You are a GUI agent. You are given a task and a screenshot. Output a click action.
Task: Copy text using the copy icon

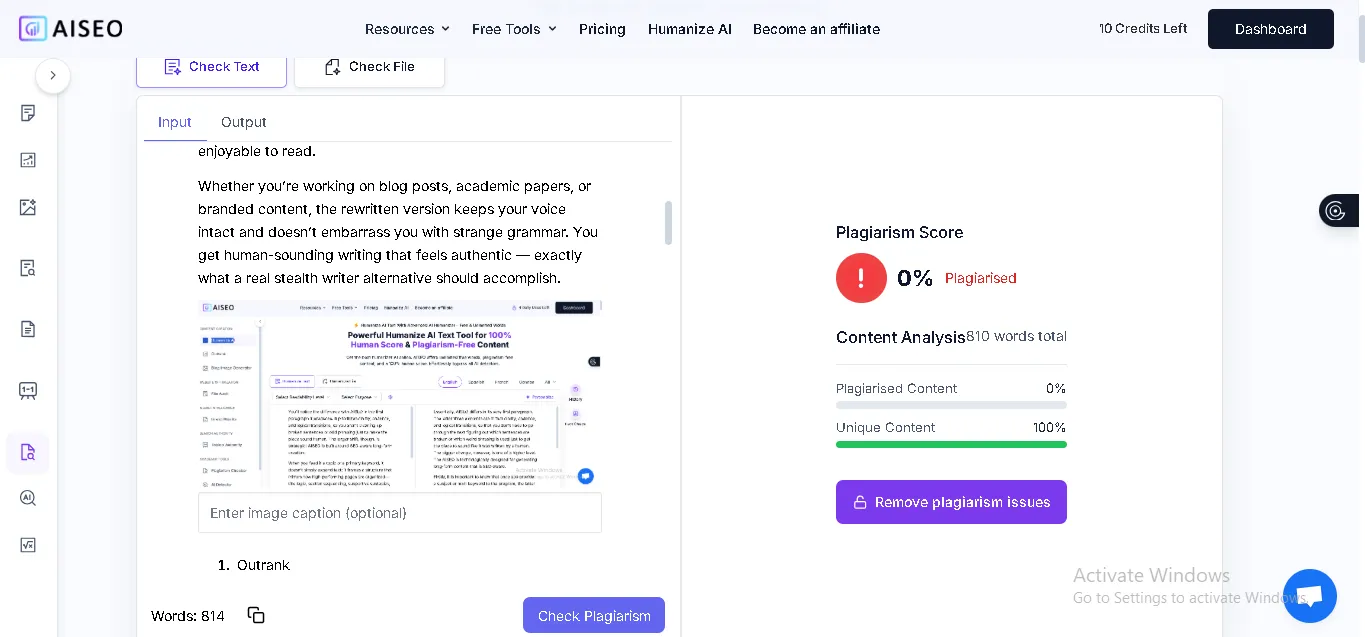(x=256, y=615)
